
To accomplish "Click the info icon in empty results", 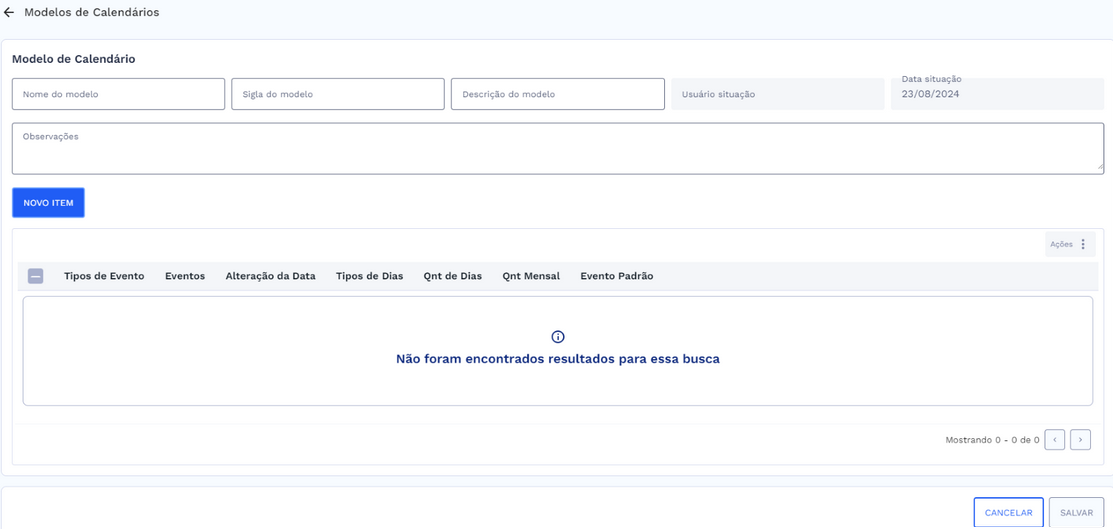I will [x=558, y=337].
